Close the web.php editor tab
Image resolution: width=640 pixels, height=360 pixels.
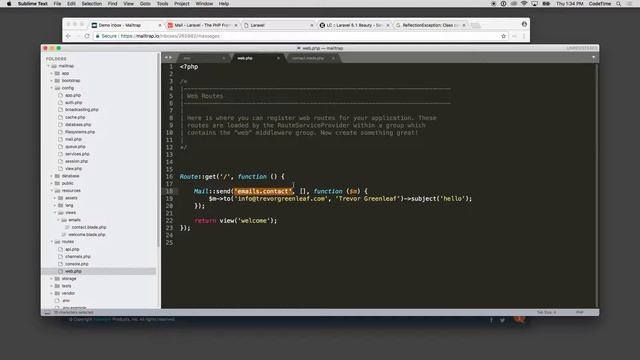(278, 58)
